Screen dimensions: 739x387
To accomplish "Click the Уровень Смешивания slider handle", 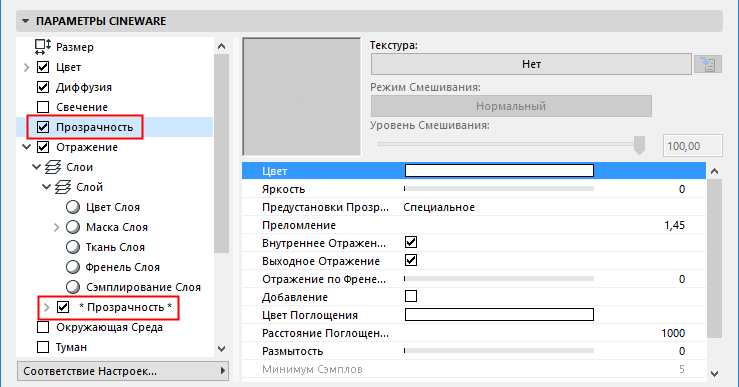I will (x=639, y=145).
